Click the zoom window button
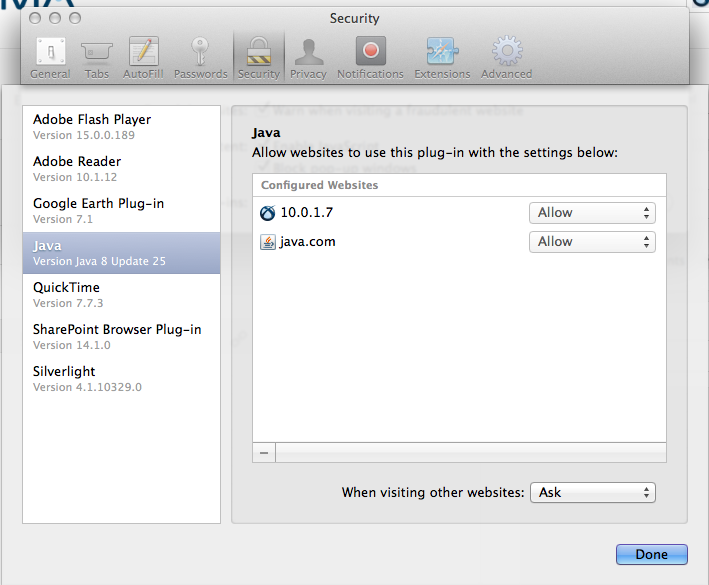This screenshot has width=709, height=585. click(x=75, y=18)
